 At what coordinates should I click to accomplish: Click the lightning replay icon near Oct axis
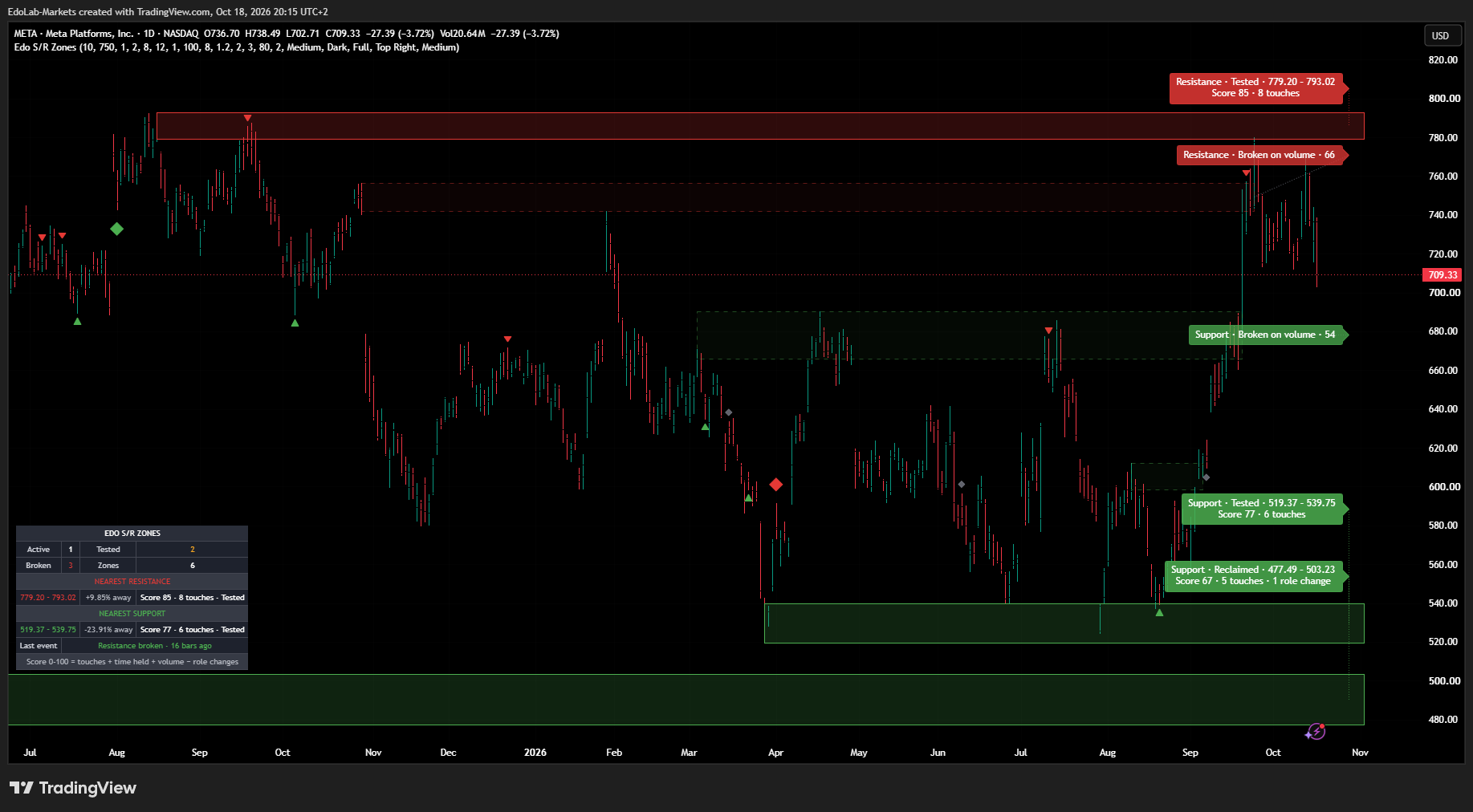click(x=1315, y=731)
